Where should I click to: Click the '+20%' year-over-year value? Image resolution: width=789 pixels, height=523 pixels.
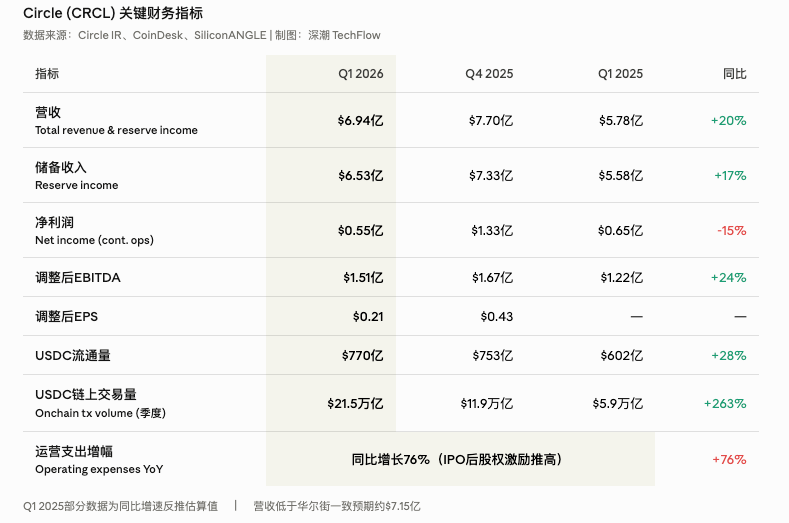coord(728,121)
